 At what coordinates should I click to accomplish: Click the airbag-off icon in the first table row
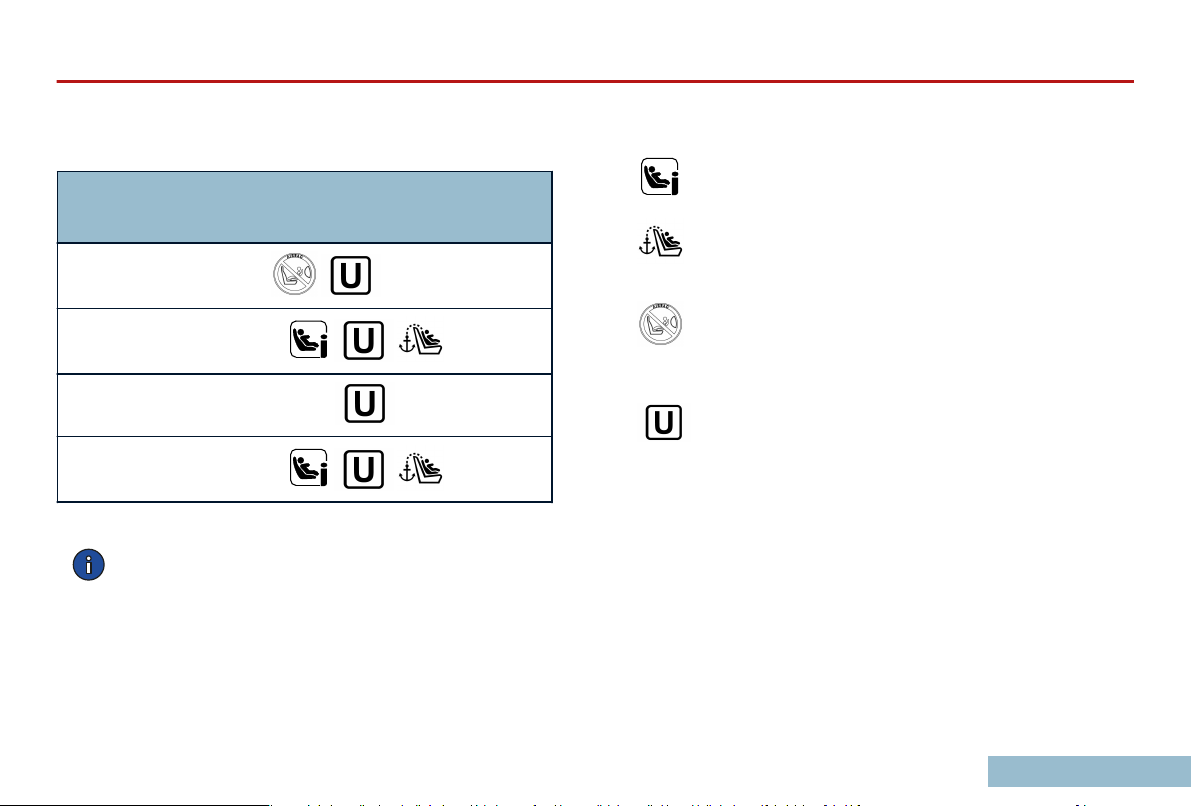point(295,274)
